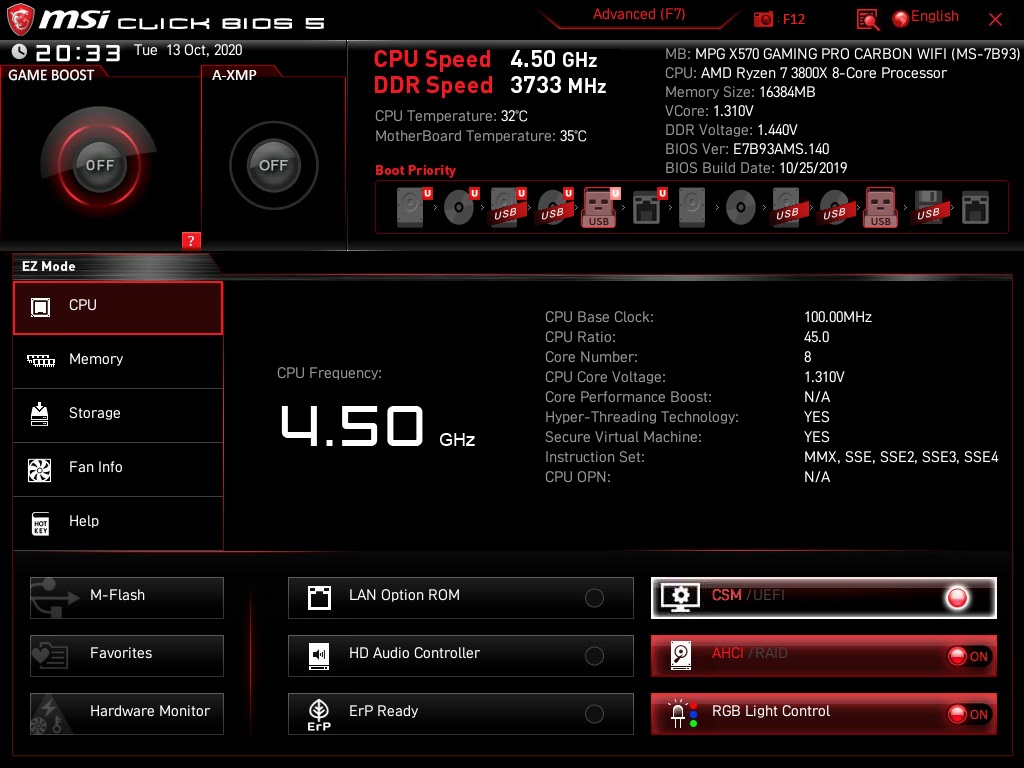Set the time shown as 20:33
Viewport: 1024px width, 768px height.
point(78,53)
